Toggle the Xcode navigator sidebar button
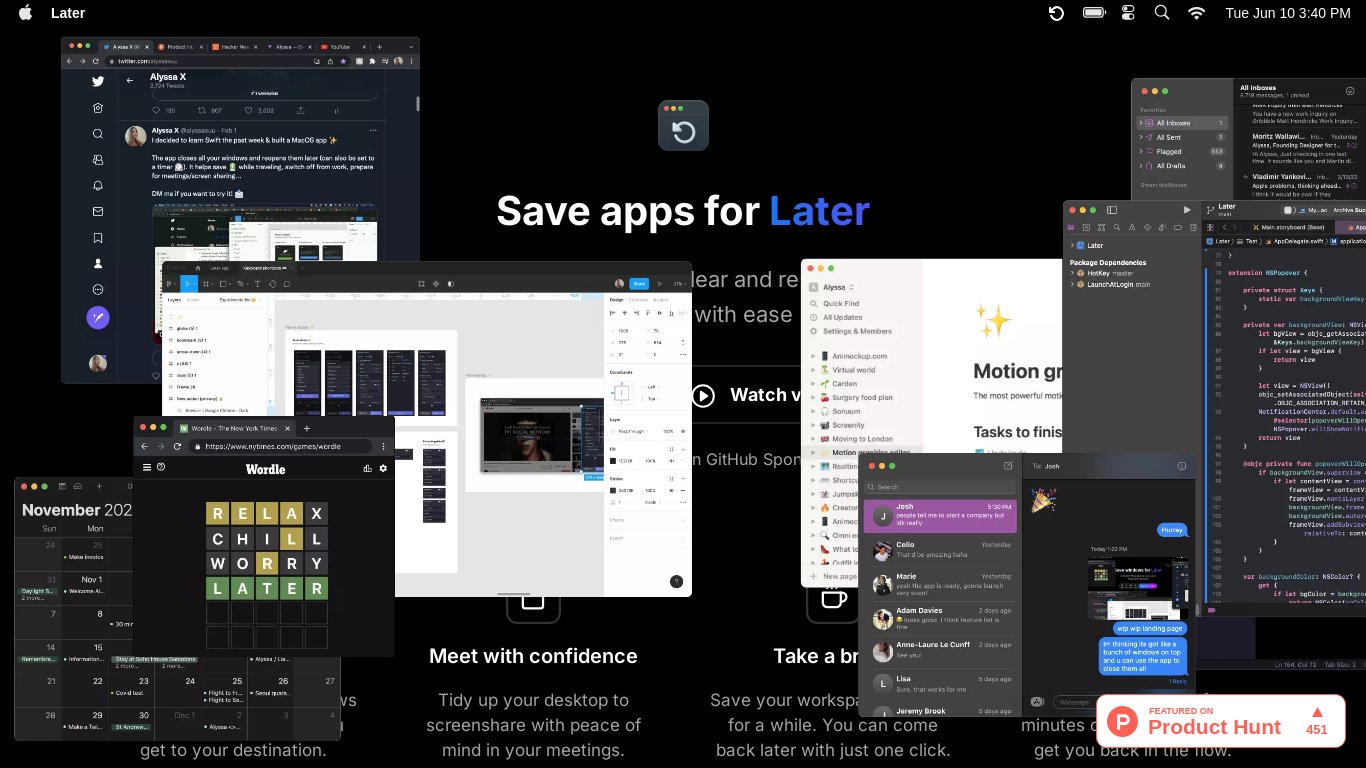Screen dimensions: 1366x768 tap(1111, 210)
